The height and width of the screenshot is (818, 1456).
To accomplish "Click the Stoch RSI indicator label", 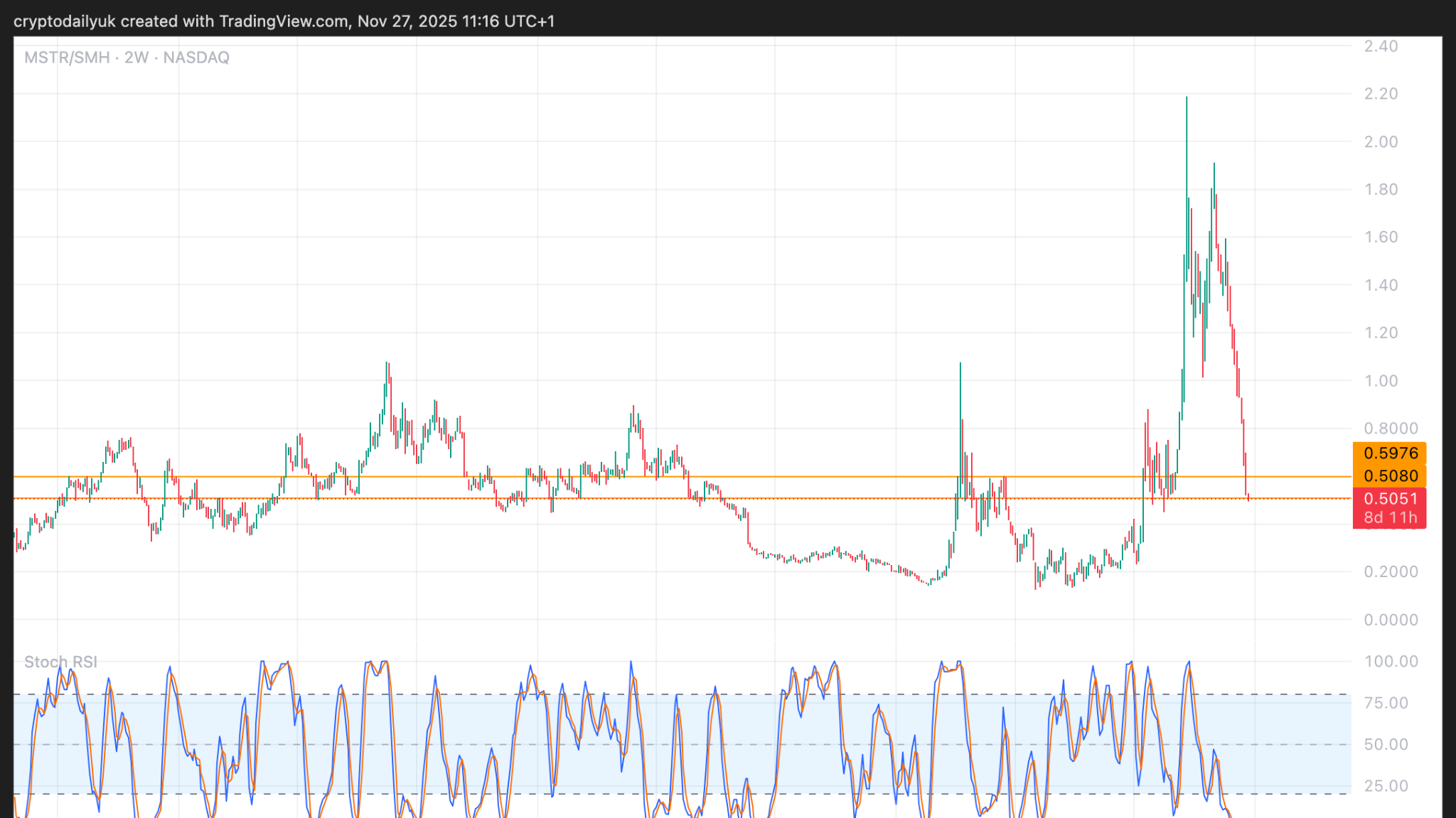I will coord(60,662).
